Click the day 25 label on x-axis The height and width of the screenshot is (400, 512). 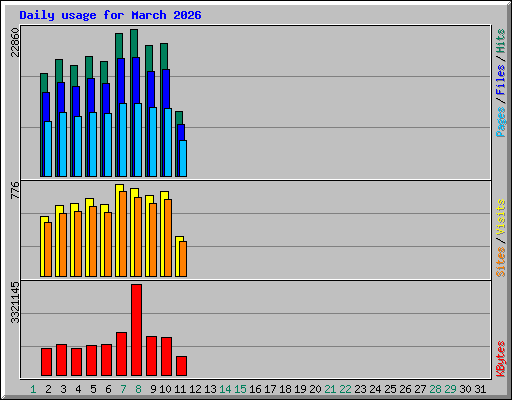pyautogui.click(x=390, y=389)
